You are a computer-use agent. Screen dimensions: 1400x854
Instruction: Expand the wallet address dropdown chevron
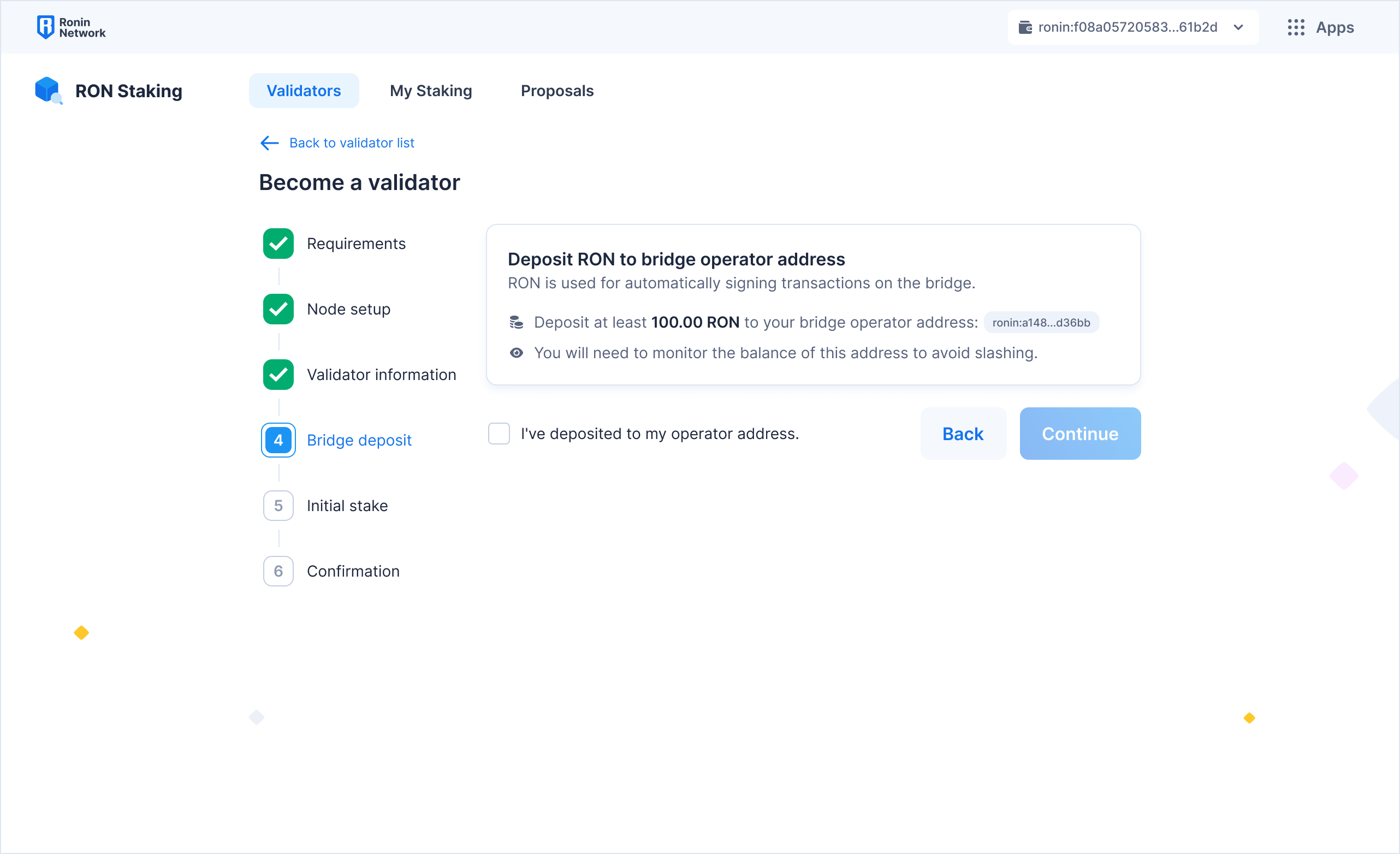(x=1238, y=27)
